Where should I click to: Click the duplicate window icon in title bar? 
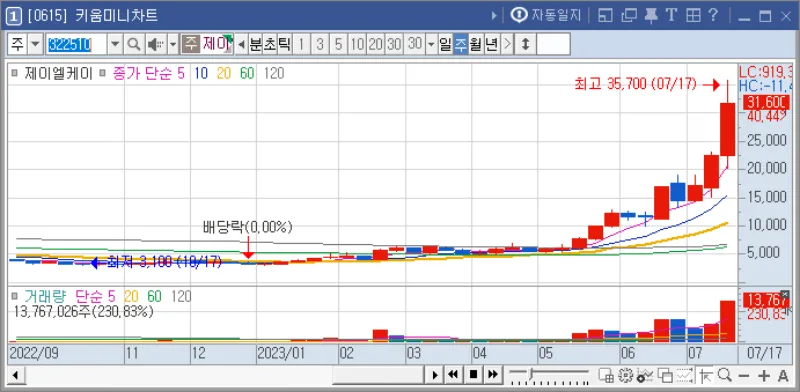pyautogui.click(x=628, y=16)
